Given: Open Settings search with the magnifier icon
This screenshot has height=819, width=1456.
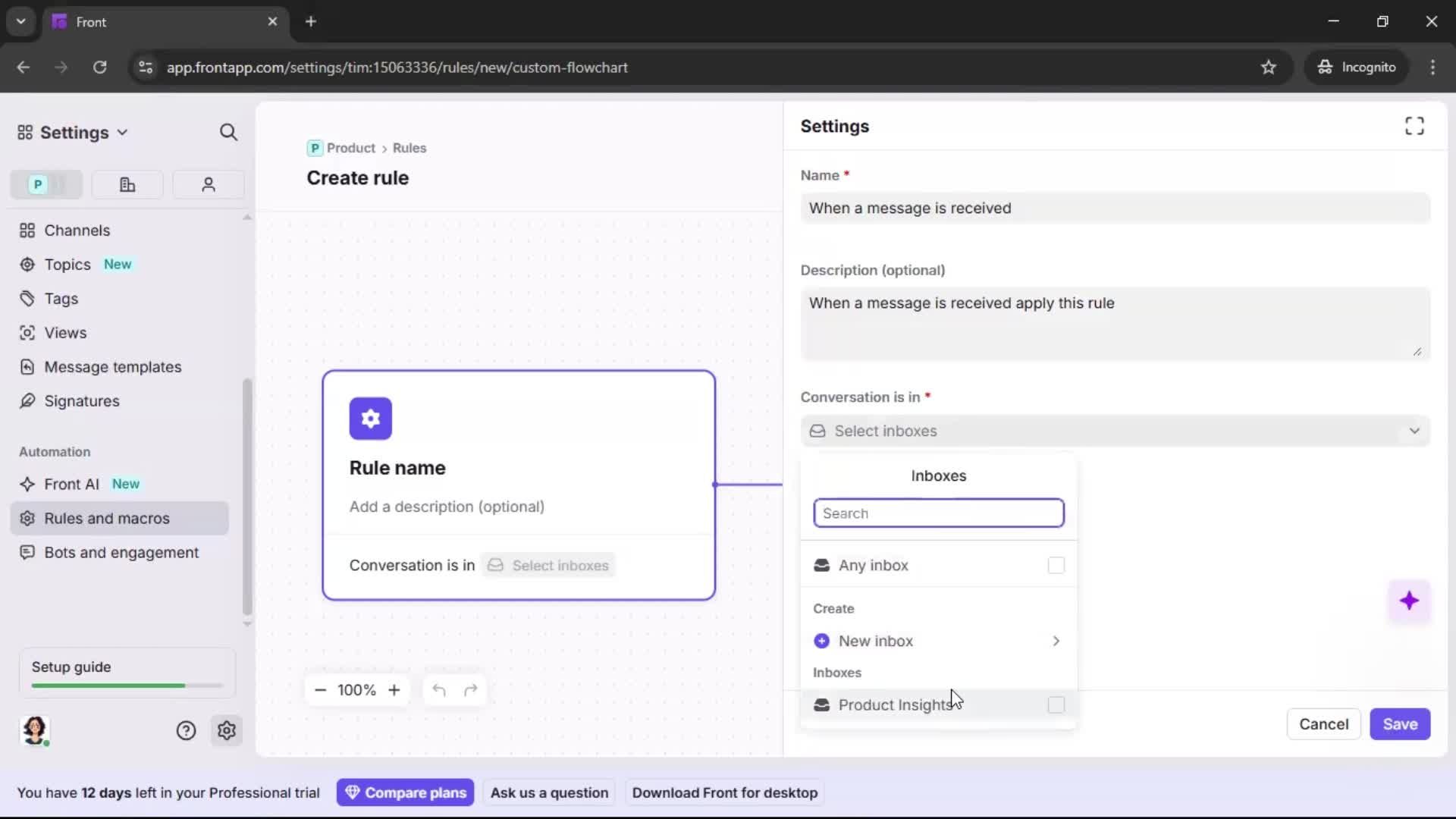Looking at the screenshot, I should [x=228, y=132].
